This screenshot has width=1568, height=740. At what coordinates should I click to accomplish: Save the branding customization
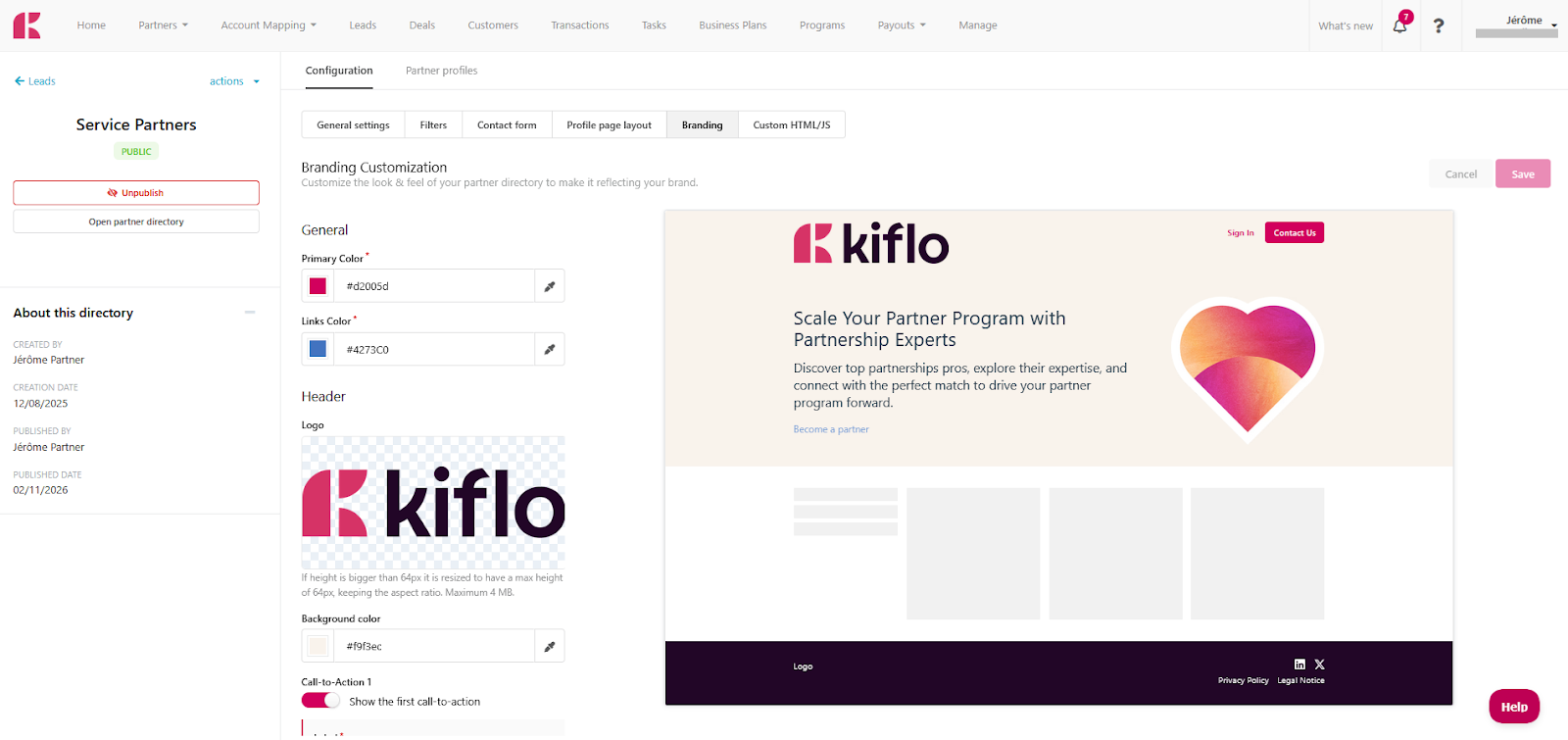click(x=1523, y=173)
